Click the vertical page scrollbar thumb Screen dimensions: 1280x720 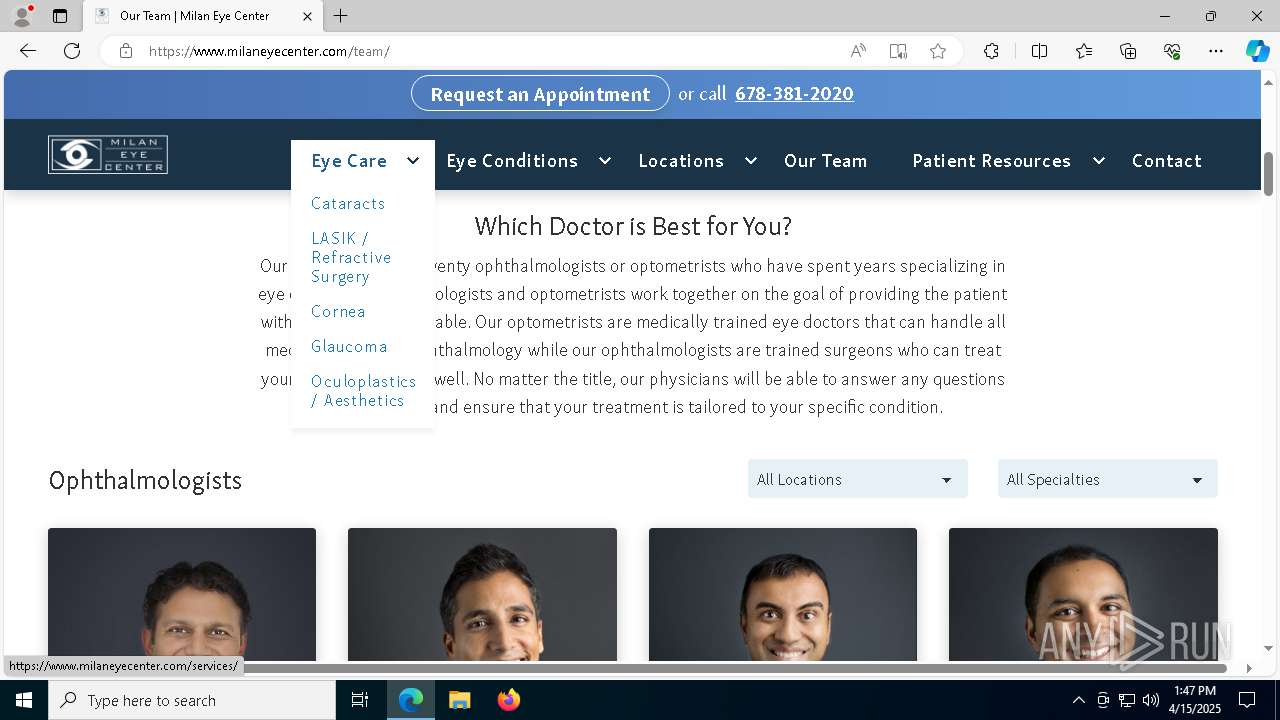[1268, 174]
